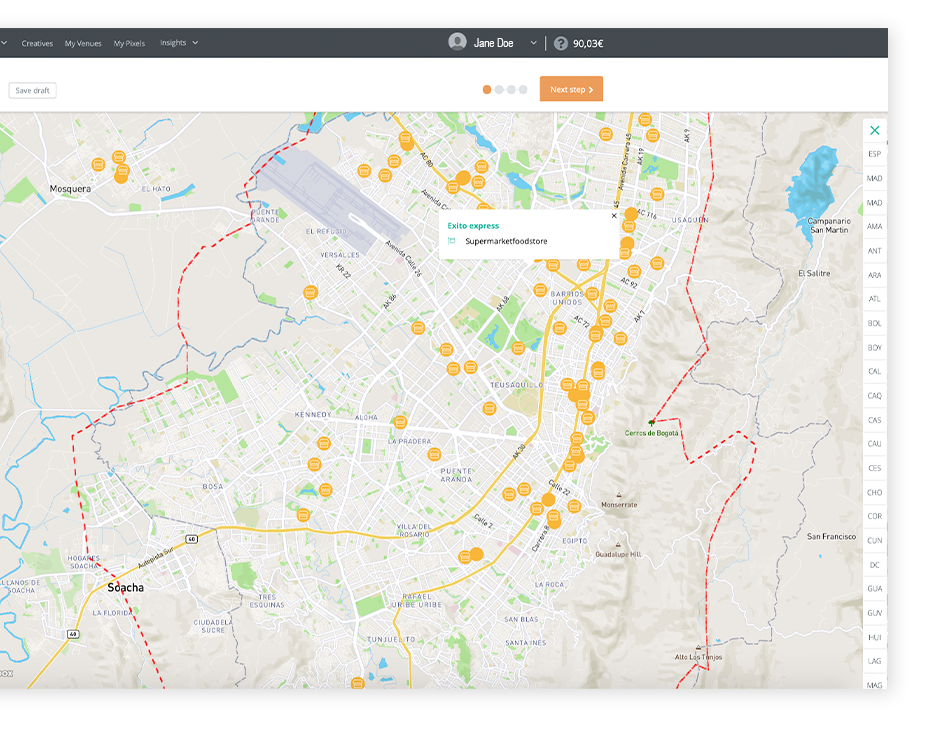
Task: Select AMA in the region list
Action: pos(874,226)
